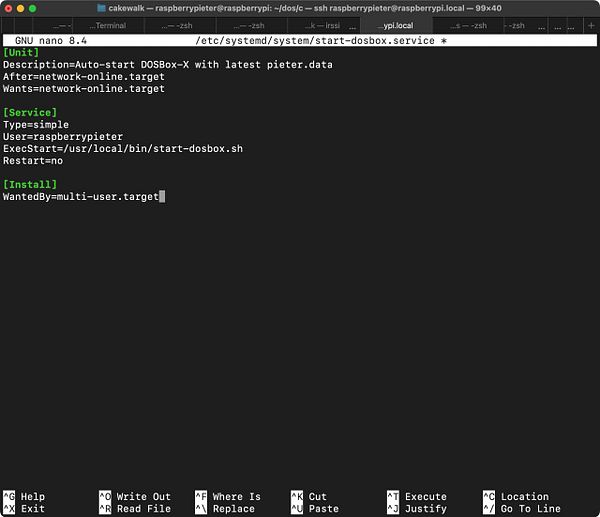
Task: Click the Cut label in footer
Action: [318, 497]
